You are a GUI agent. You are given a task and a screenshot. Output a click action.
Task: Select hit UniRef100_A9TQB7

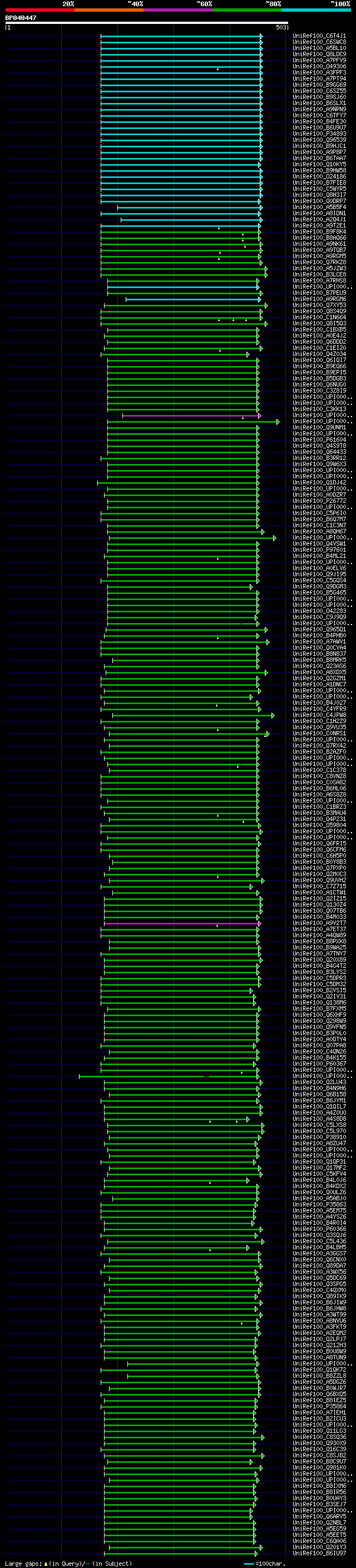pyautogui.click(x=319, y=250)
